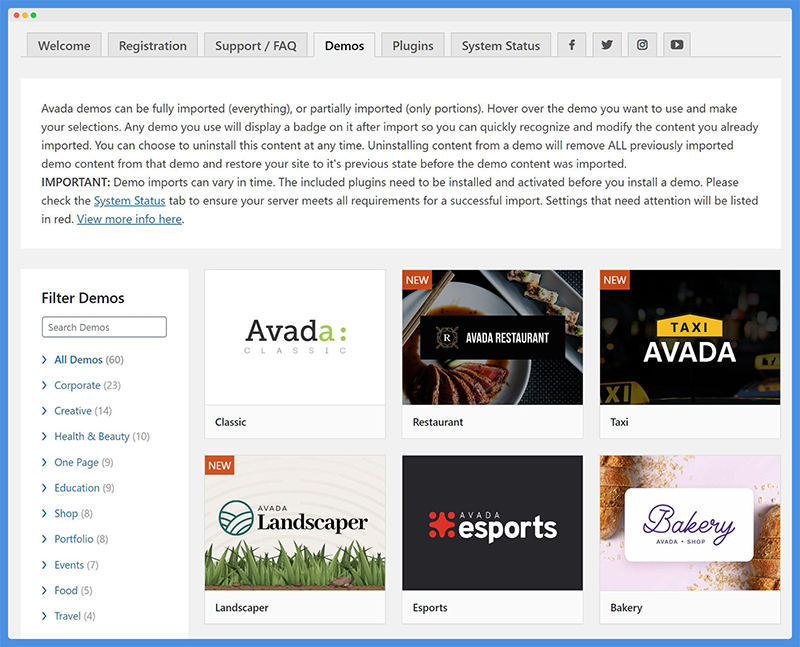
Task: Filter demos by One Page
Action: [84, 462]
